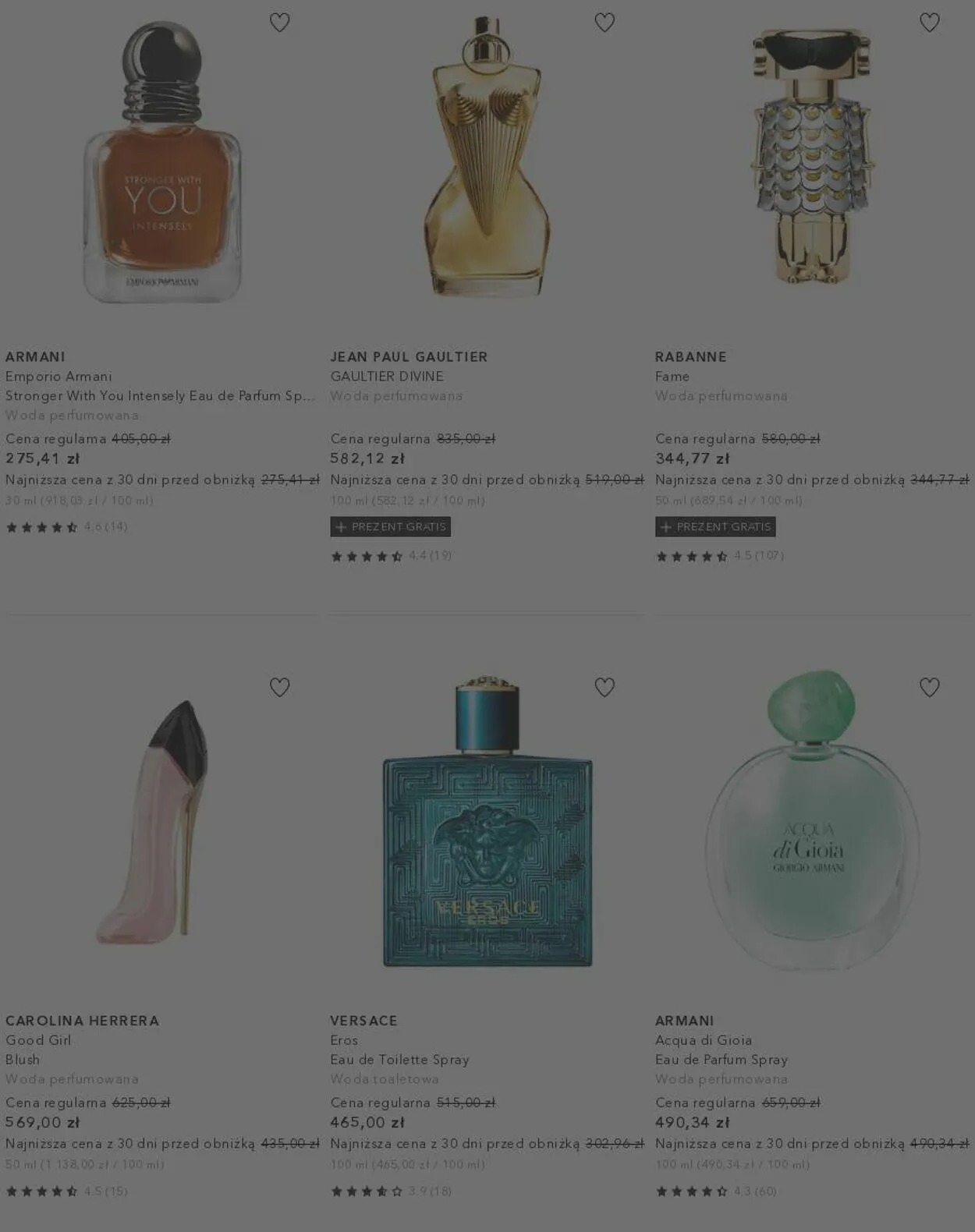975x1232 pixels.
Task: Open Prezent Gratis badge on Gaultier Divine
Action: click(x=391, y=527)
